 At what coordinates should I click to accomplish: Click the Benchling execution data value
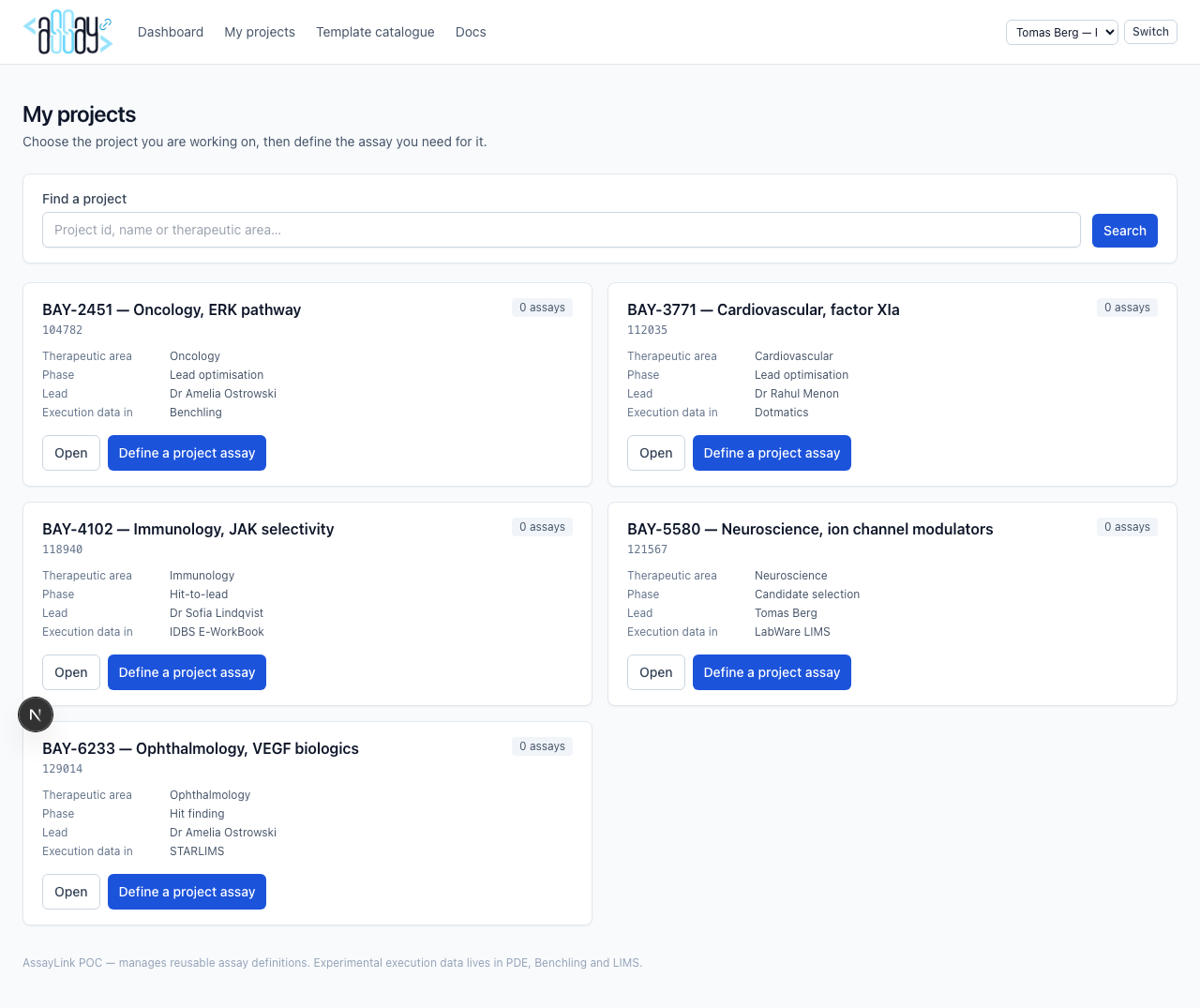tap(196, 413)
